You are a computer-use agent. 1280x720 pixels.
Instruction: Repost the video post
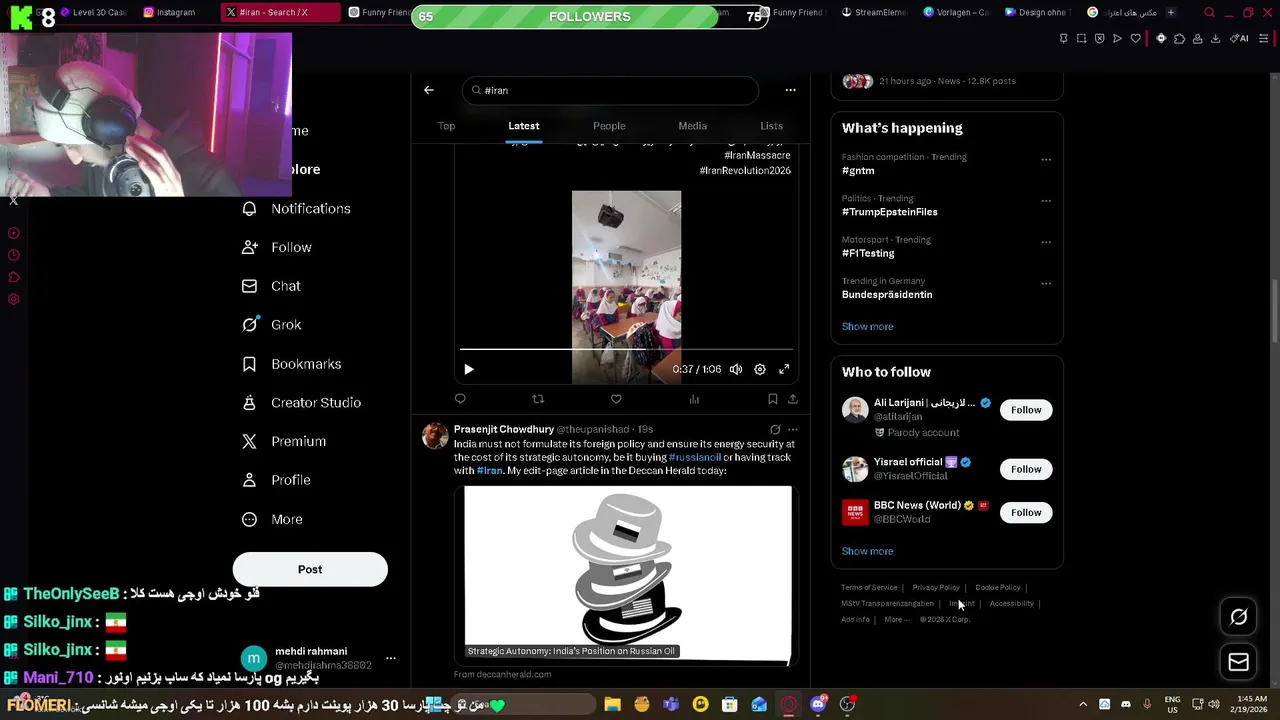coord(538,399)
